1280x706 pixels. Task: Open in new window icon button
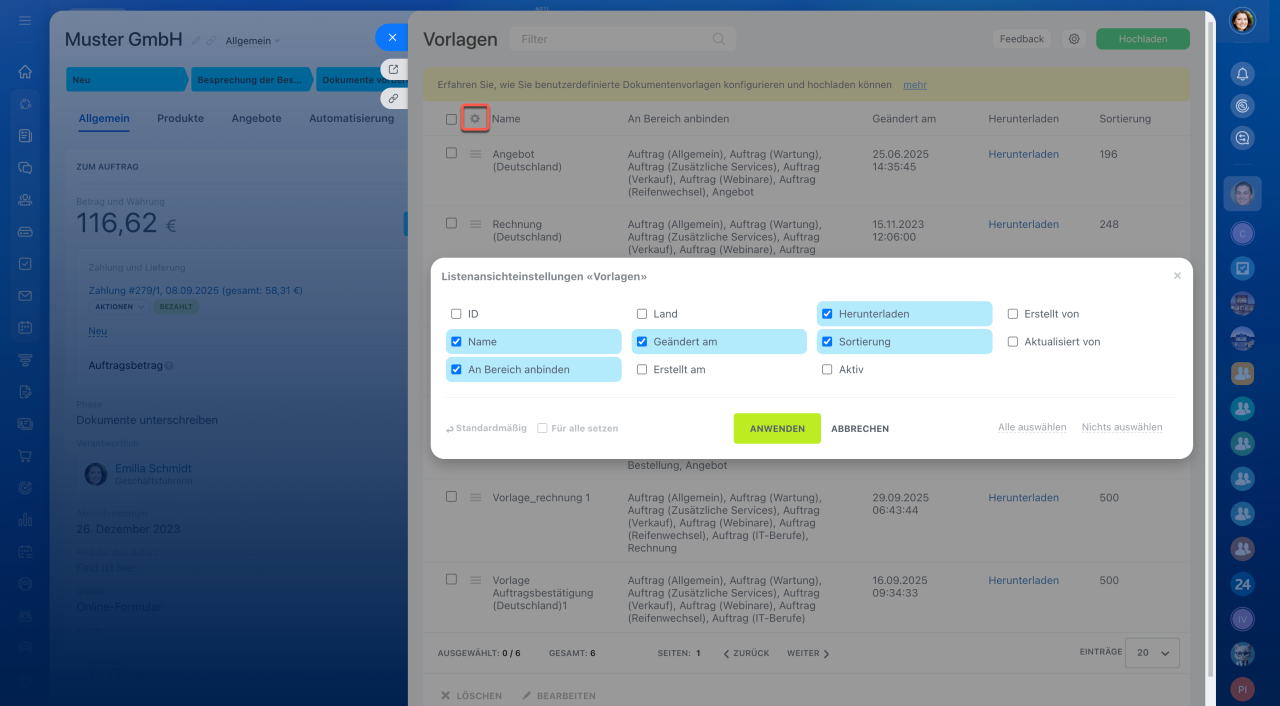(393, 69)
